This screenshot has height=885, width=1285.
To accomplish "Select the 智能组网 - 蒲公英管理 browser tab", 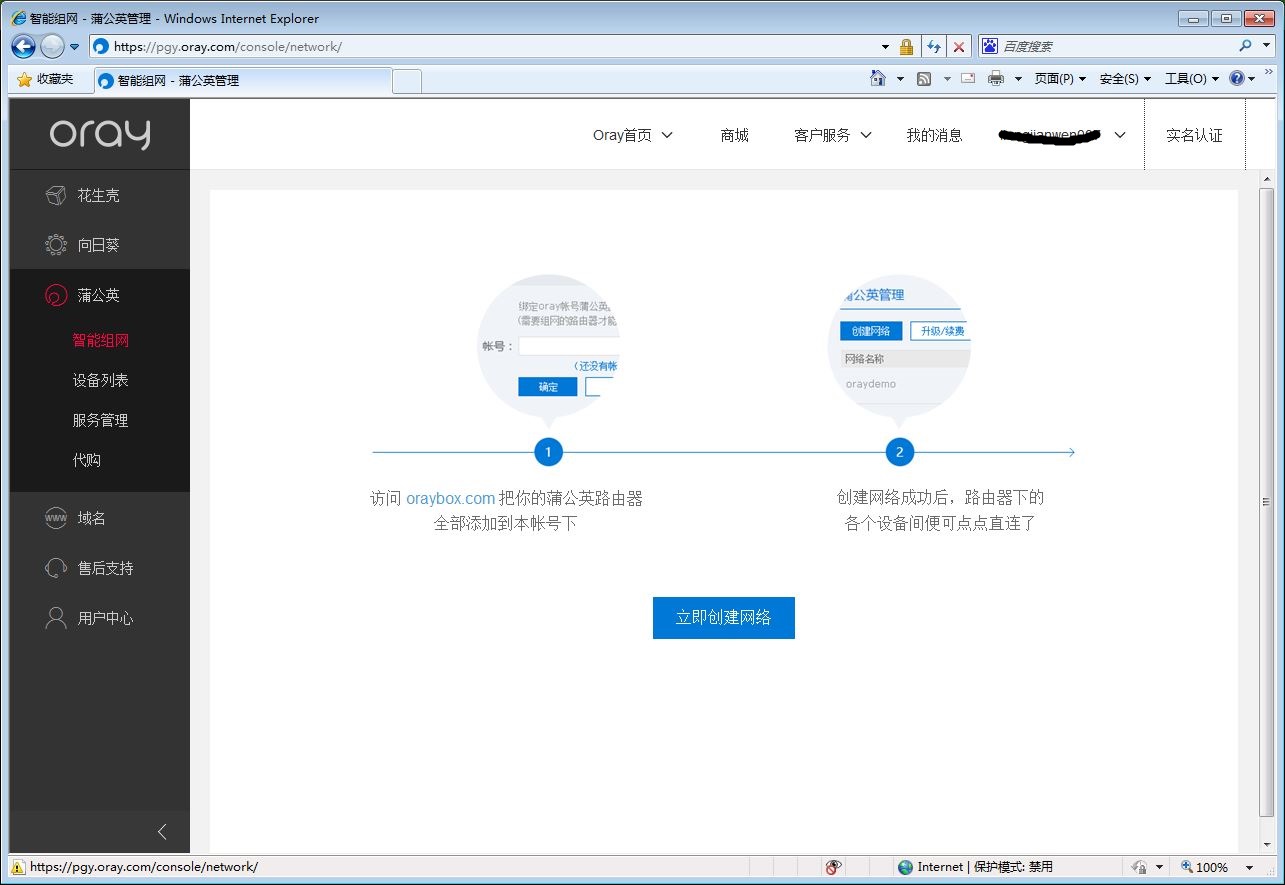I will tap(243, 80).
